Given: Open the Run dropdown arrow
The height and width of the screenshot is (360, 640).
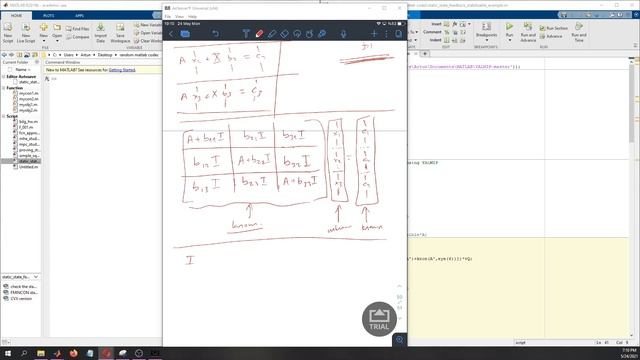Looking at the screenshot, I should pos(509,40).
